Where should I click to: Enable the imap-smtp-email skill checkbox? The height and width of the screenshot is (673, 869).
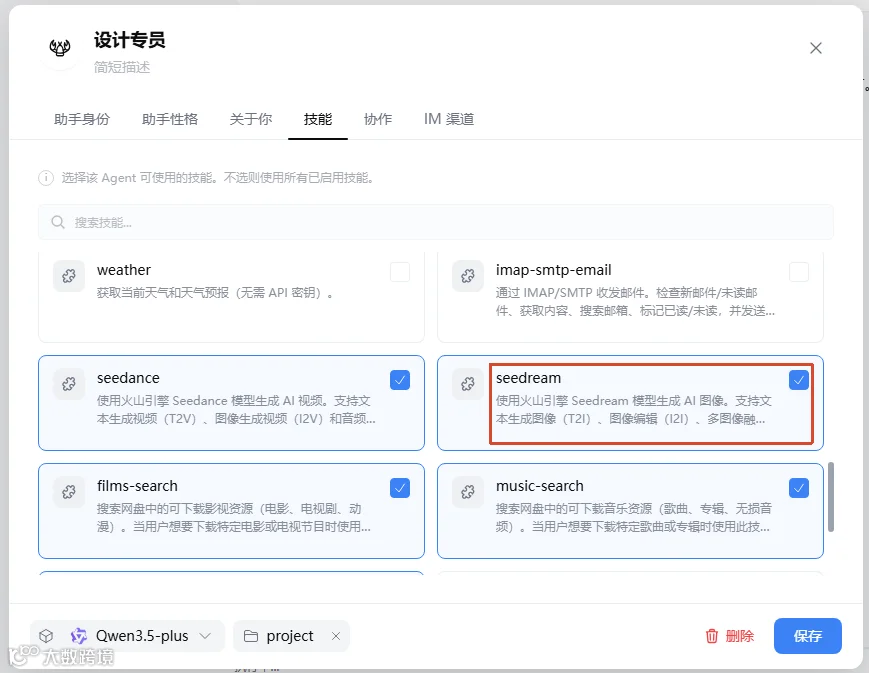799,272
